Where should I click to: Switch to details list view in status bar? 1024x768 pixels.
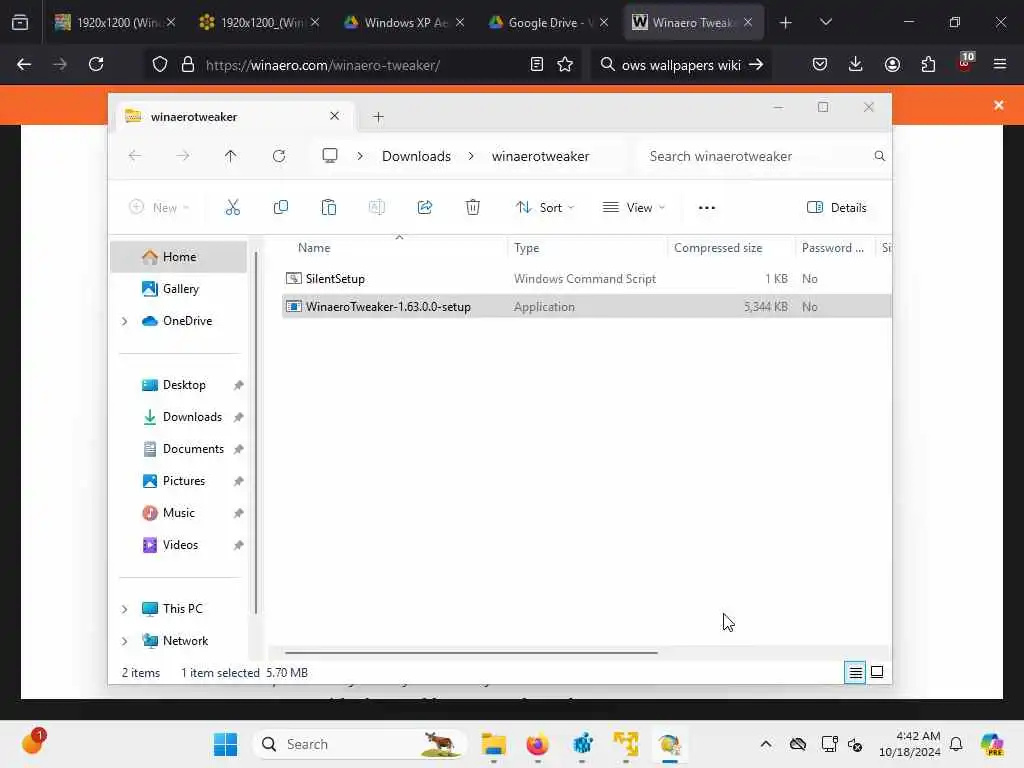[x=855, y=672]
